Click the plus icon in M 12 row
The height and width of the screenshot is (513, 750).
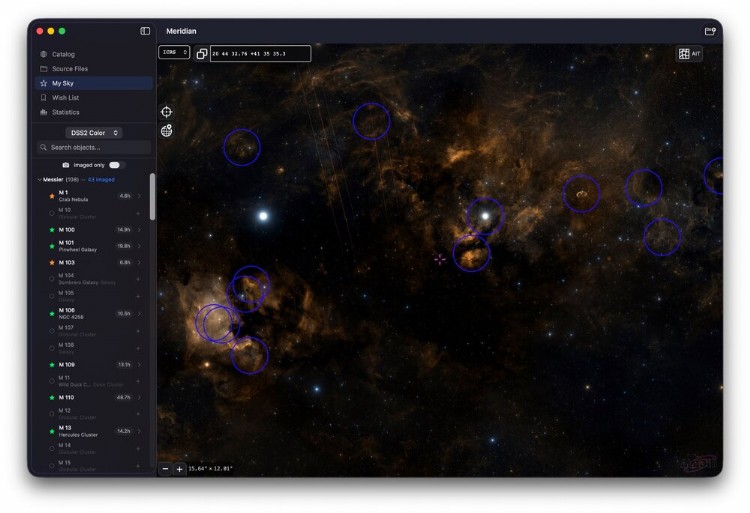click(138, 414)
